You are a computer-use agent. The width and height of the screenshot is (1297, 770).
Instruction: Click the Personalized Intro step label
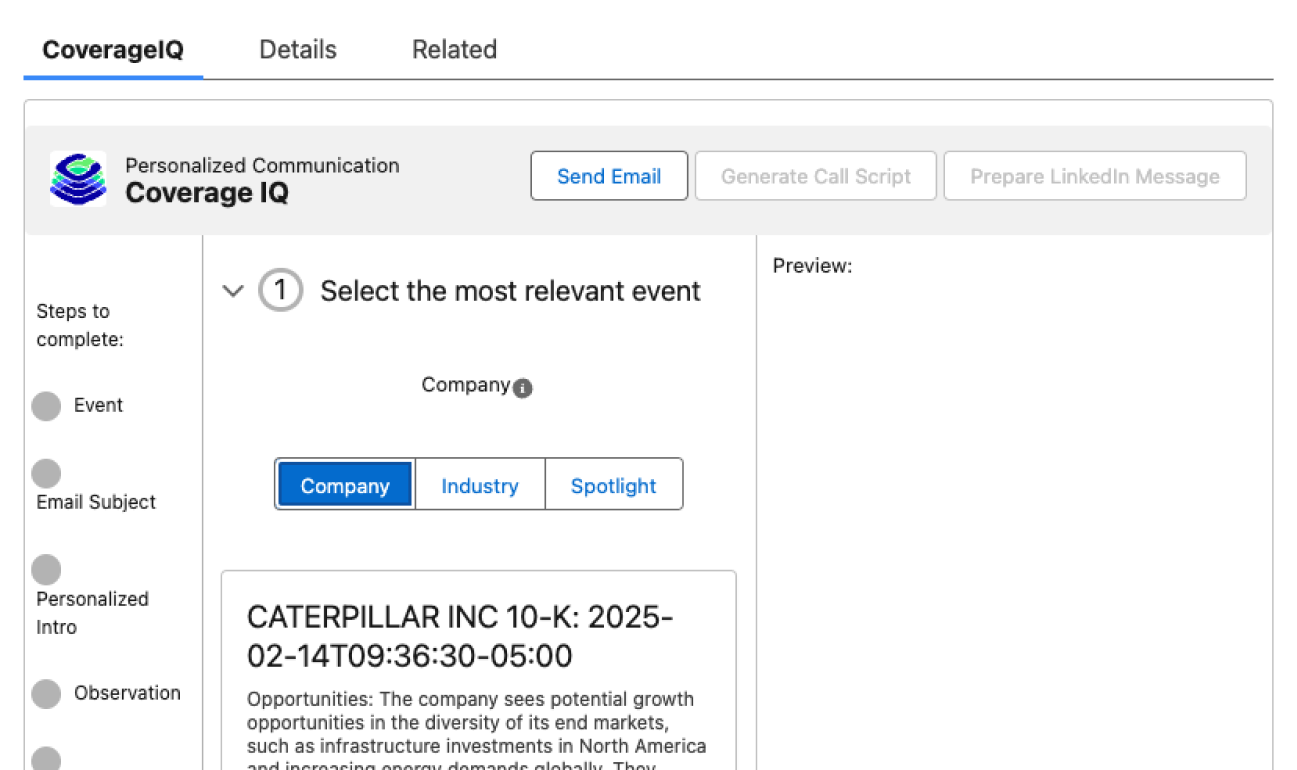[x=92, y=613]
